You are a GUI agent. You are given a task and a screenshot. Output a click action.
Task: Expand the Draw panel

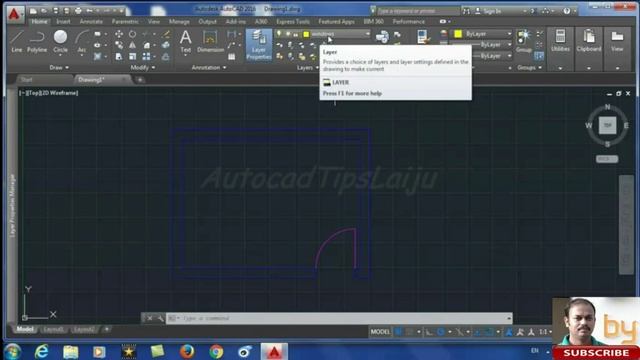59,67
